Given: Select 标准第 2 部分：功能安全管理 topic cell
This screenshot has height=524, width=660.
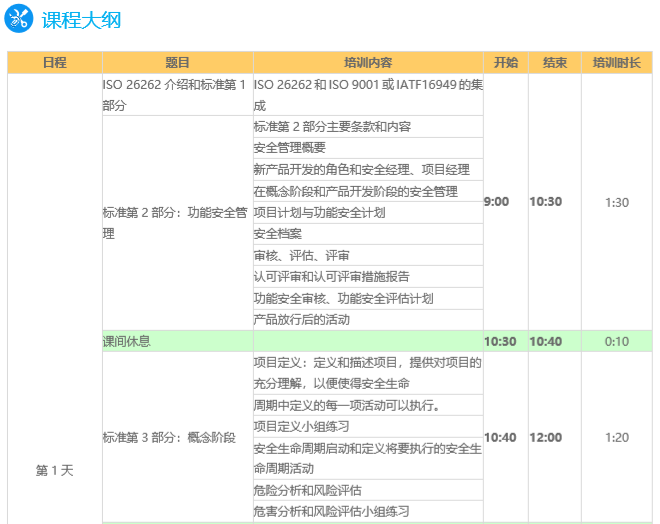Looking at the screenshot, I should tap(177, 223).
